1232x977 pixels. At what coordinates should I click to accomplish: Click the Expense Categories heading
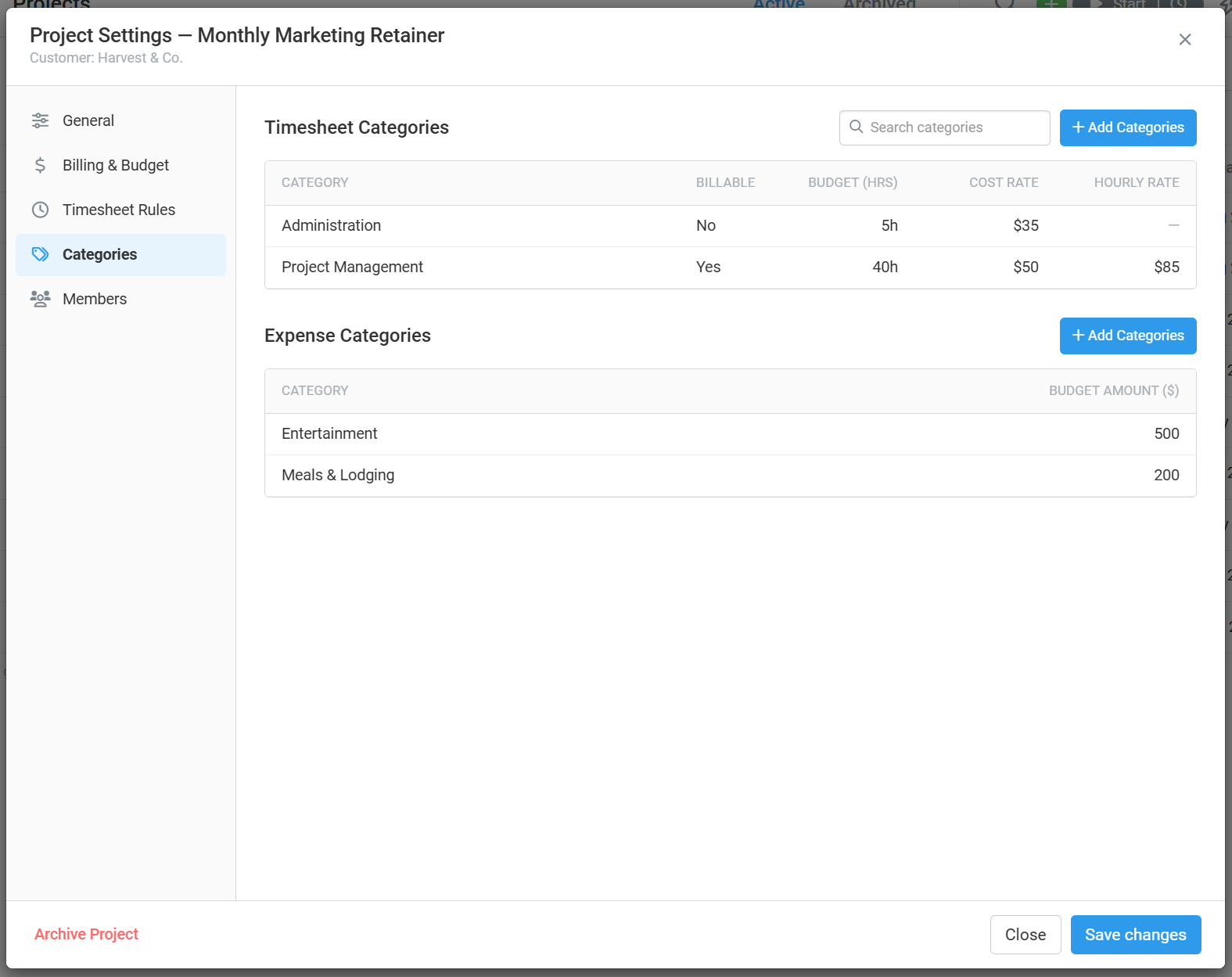point(347,336)
